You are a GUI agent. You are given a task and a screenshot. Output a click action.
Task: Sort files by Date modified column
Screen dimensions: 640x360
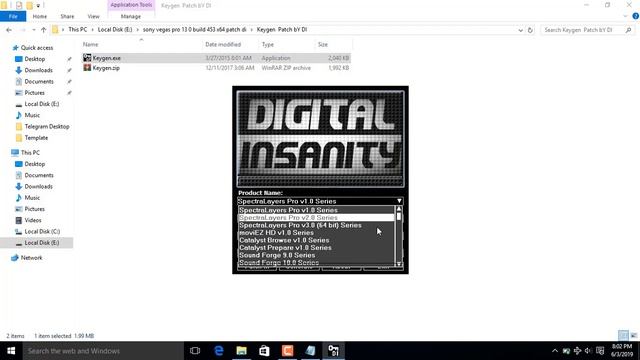(223, 44)
